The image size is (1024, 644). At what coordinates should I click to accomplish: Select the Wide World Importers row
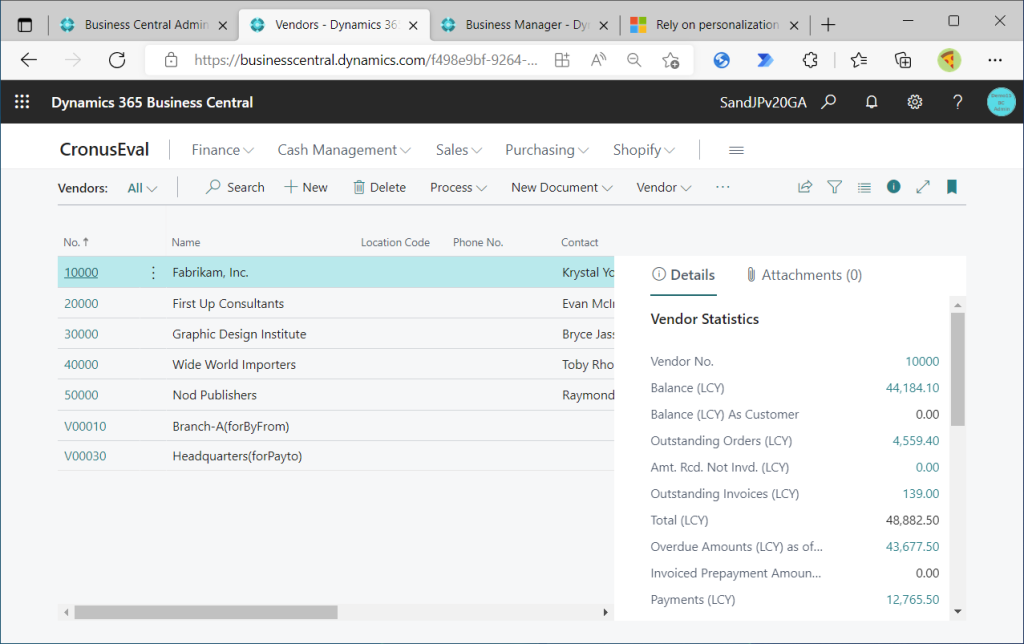[336, 364]
